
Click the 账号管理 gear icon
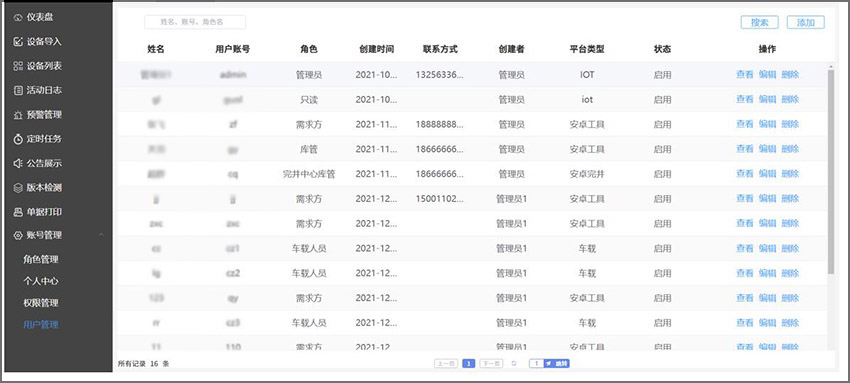(18, 235)
